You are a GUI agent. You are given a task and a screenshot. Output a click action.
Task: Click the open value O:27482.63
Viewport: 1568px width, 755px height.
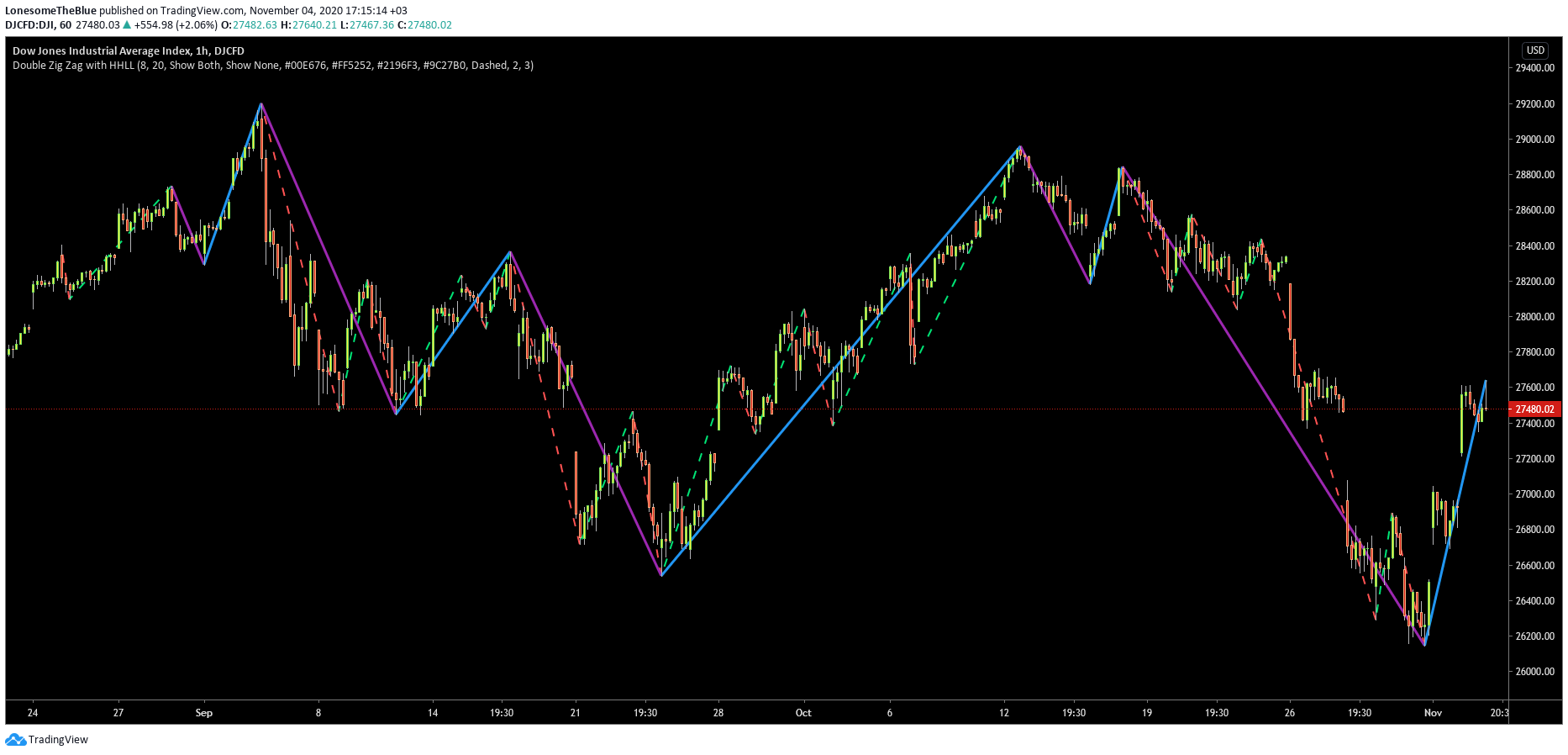pyautogui.click(x=249, y=24)
